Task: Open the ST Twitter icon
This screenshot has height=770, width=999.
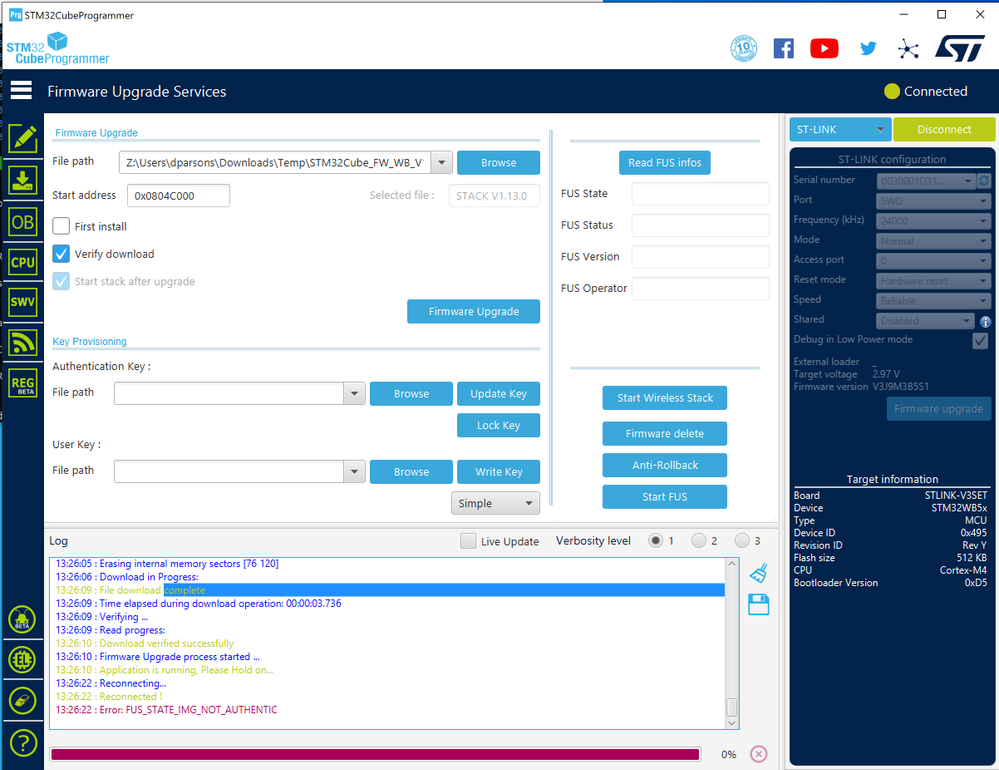Action: [x=868, y=48]
